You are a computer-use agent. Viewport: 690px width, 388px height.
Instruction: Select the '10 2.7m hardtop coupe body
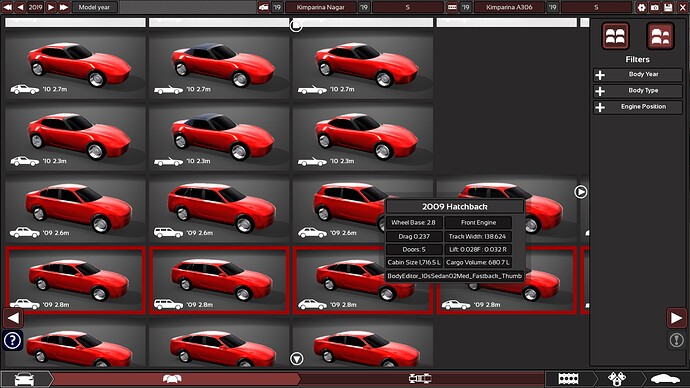pyautogui.click(x=75, y=64)
